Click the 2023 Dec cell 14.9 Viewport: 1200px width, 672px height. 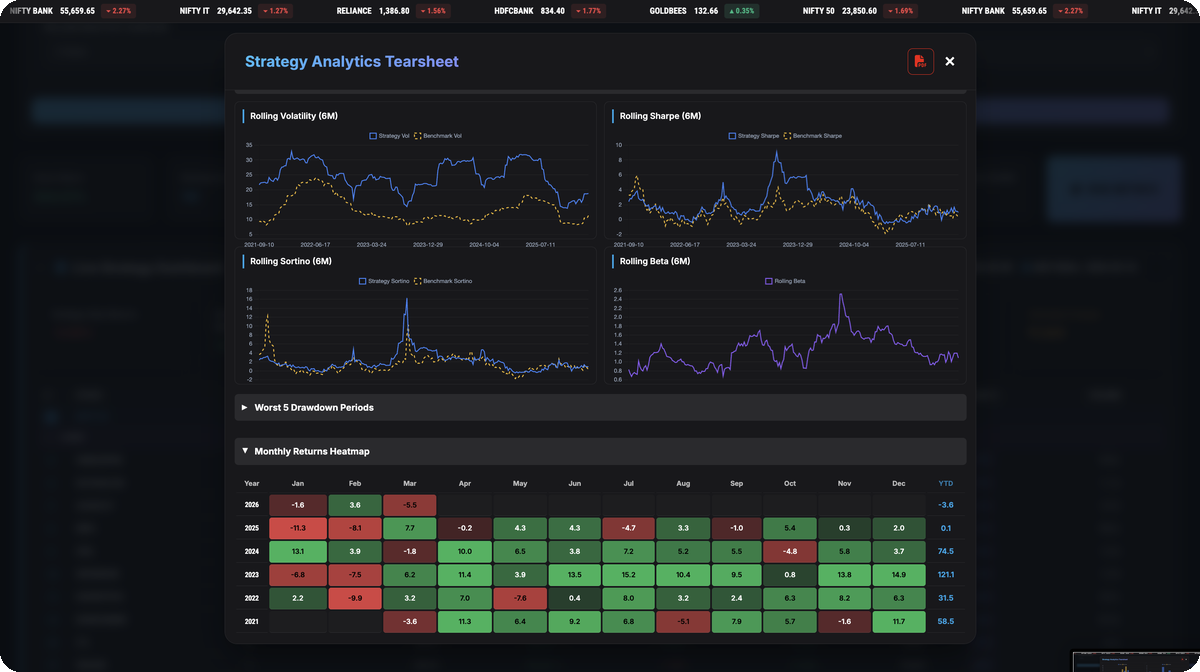coord(898,575)
